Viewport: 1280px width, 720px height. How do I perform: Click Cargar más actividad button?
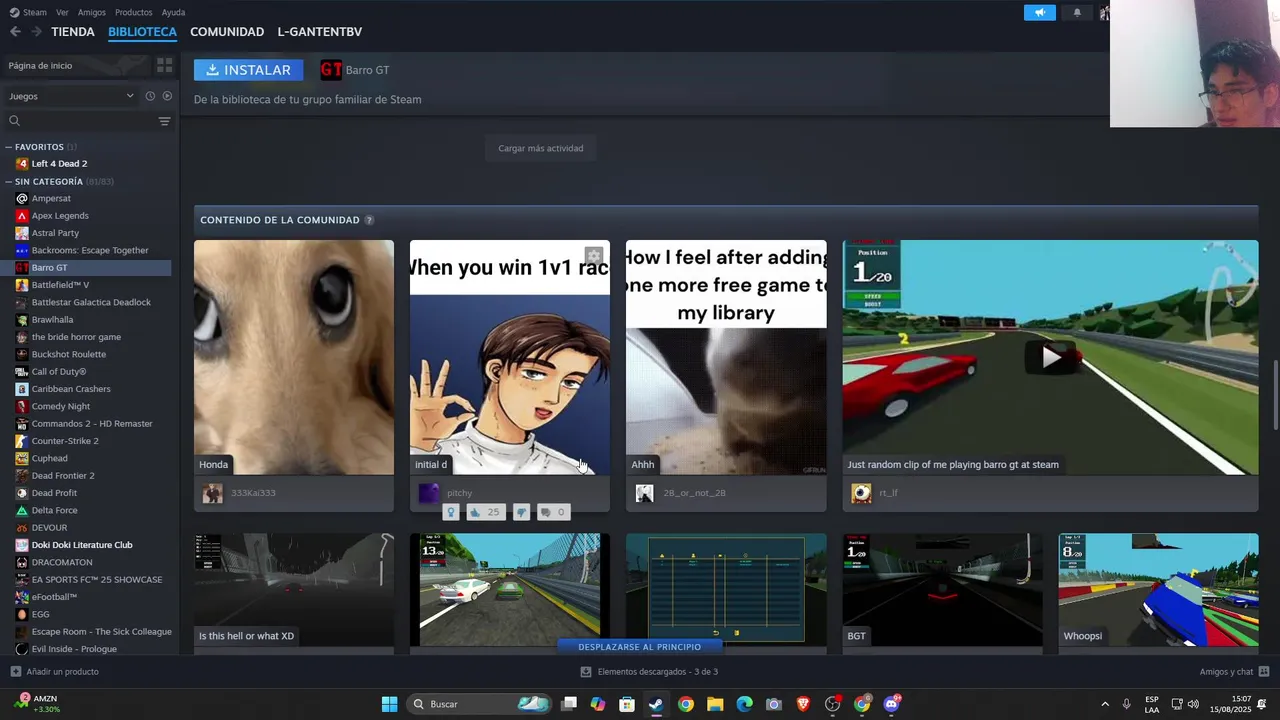click(x=541, y=148)
